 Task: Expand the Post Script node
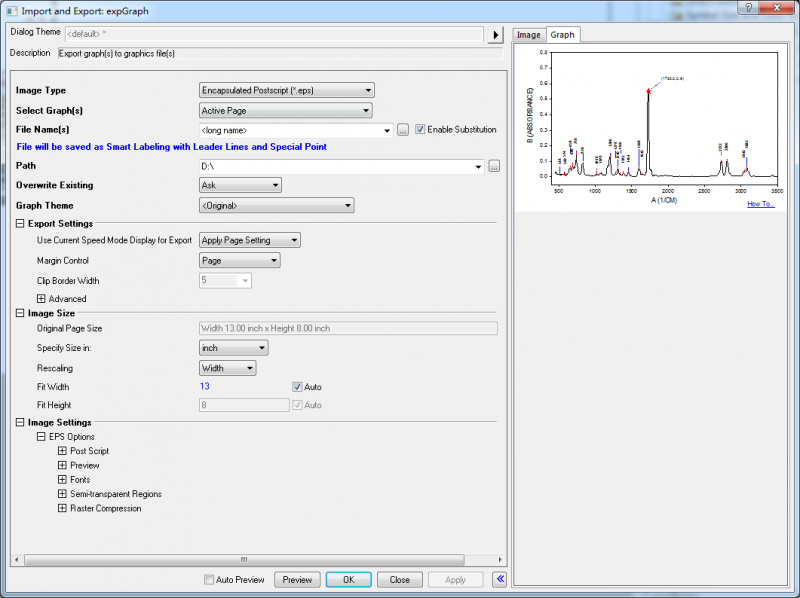click(62, 451)
